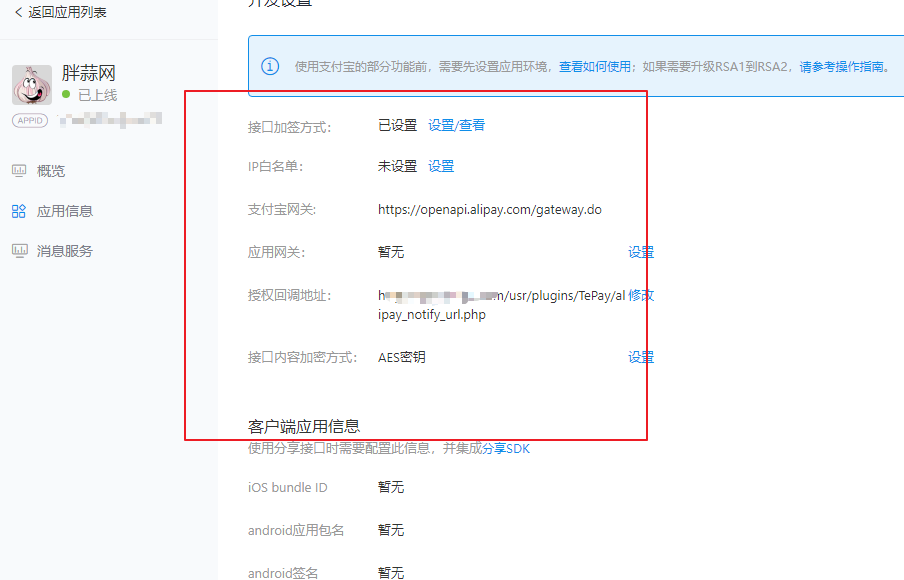Screen dimensions: 904x580
Task: Select 应用信息 in the sidebar
Action: click(65, 211)
